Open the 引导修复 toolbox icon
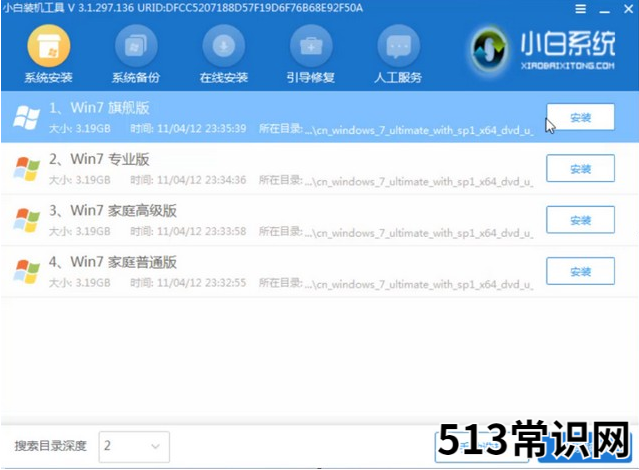The width and height of the screenshot is (639, 470). point(311,46)
